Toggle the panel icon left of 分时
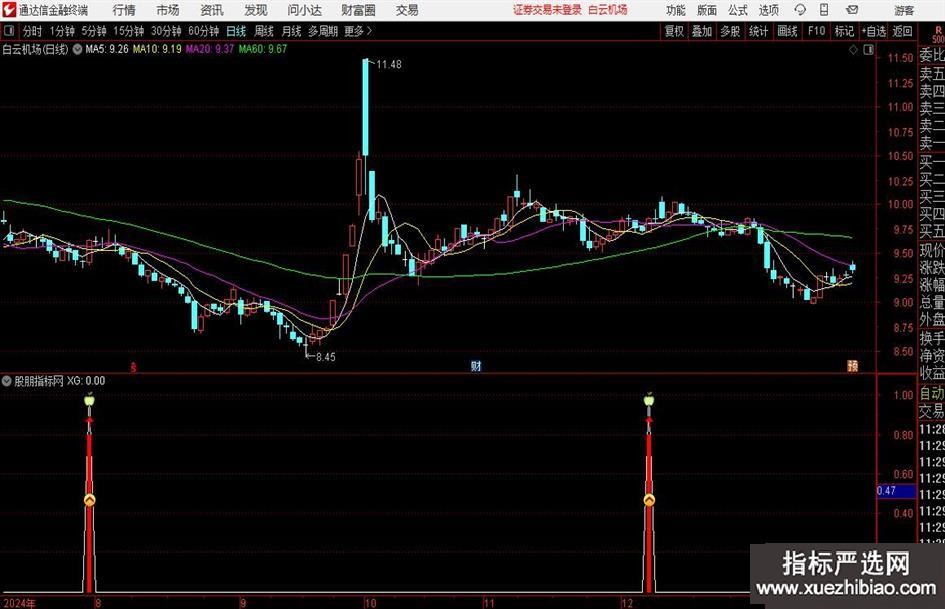This screenshot has width=945, height=609. click(9, 31)
